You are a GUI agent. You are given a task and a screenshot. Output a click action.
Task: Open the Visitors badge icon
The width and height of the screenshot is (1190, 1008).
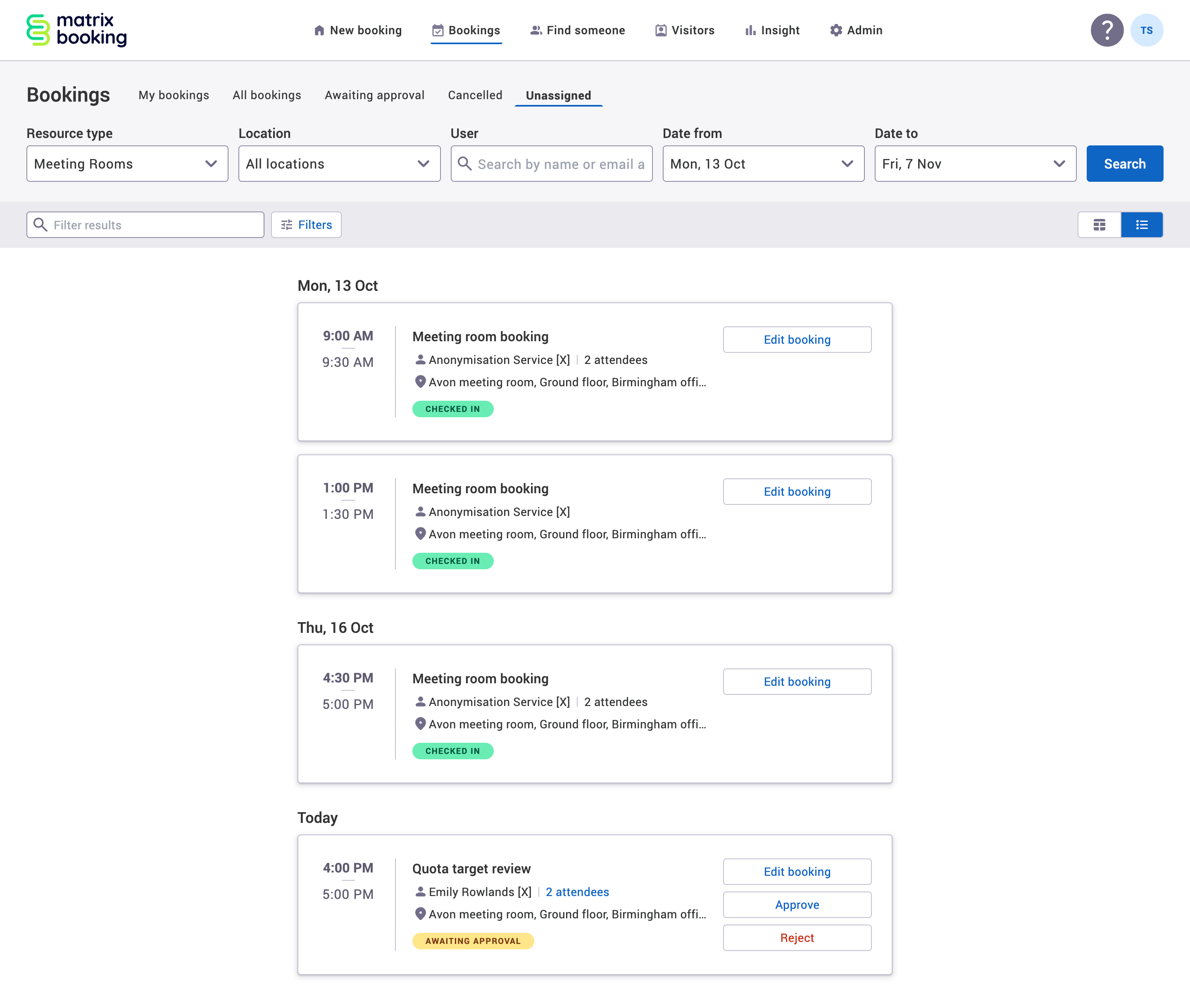[660, 30]
